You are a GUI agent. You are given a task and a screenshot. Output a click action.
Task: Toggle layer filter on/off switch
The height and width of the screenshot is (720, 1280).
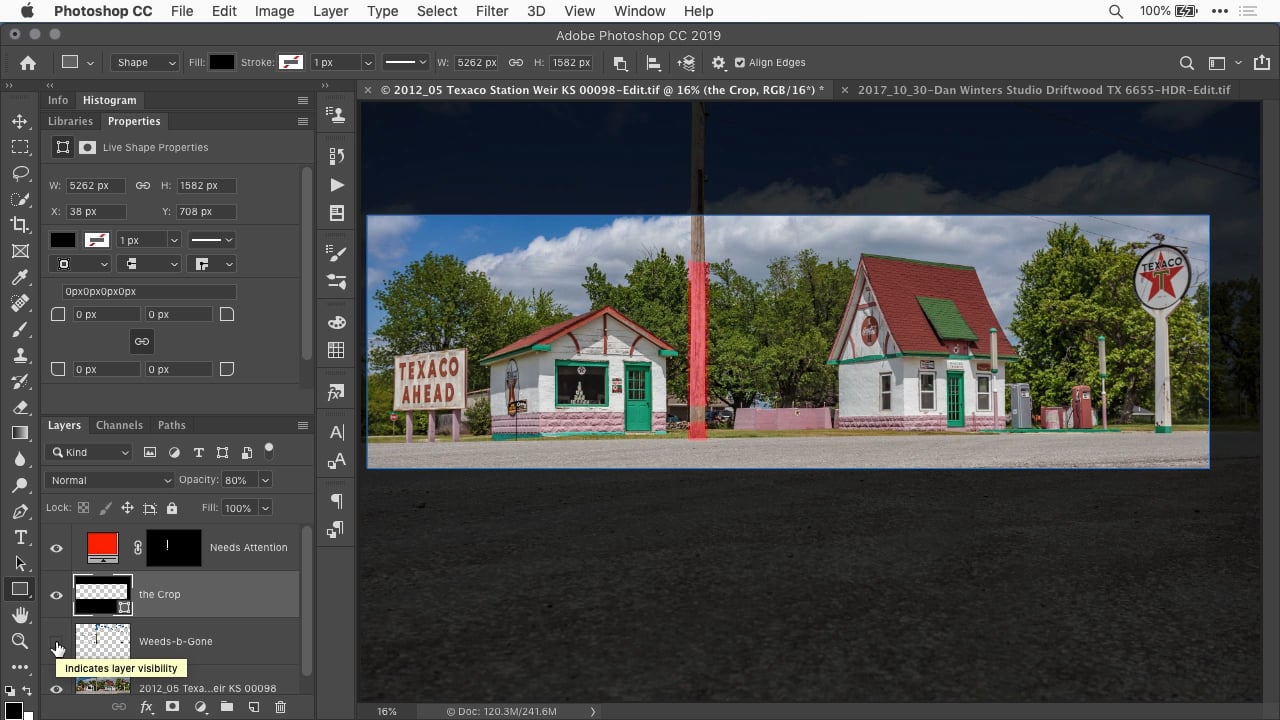269,450
